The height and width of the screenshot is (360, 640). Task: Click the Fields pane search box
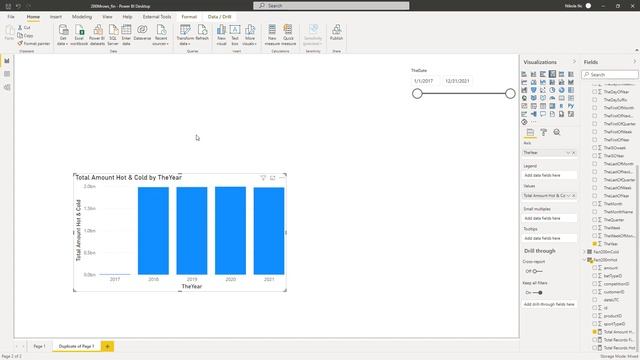[x=610, y=75]
